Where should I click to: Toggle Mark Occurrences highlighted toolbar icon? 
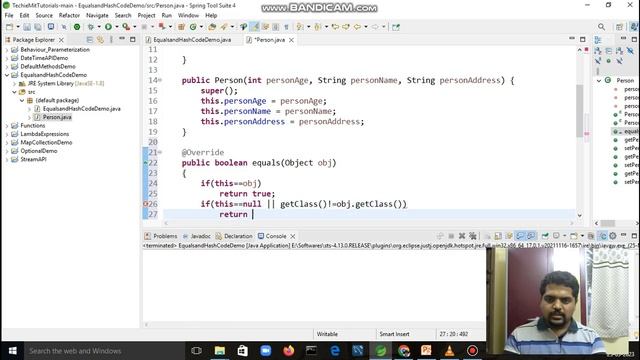(254, 27)
